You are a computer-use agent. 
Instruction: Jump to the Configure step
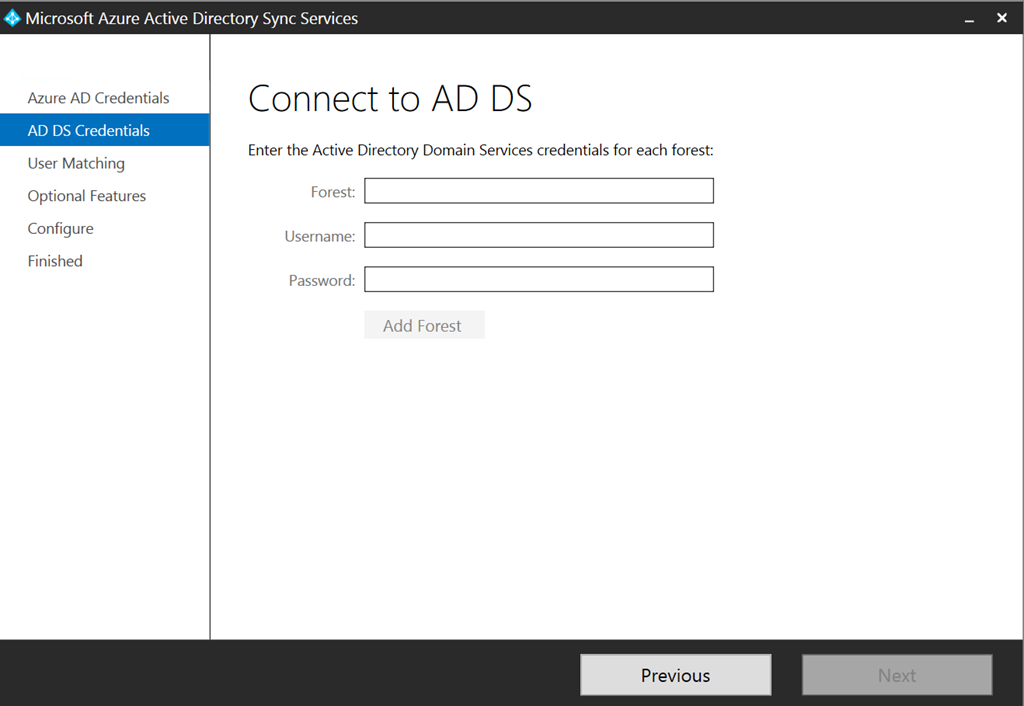point(60,228)
